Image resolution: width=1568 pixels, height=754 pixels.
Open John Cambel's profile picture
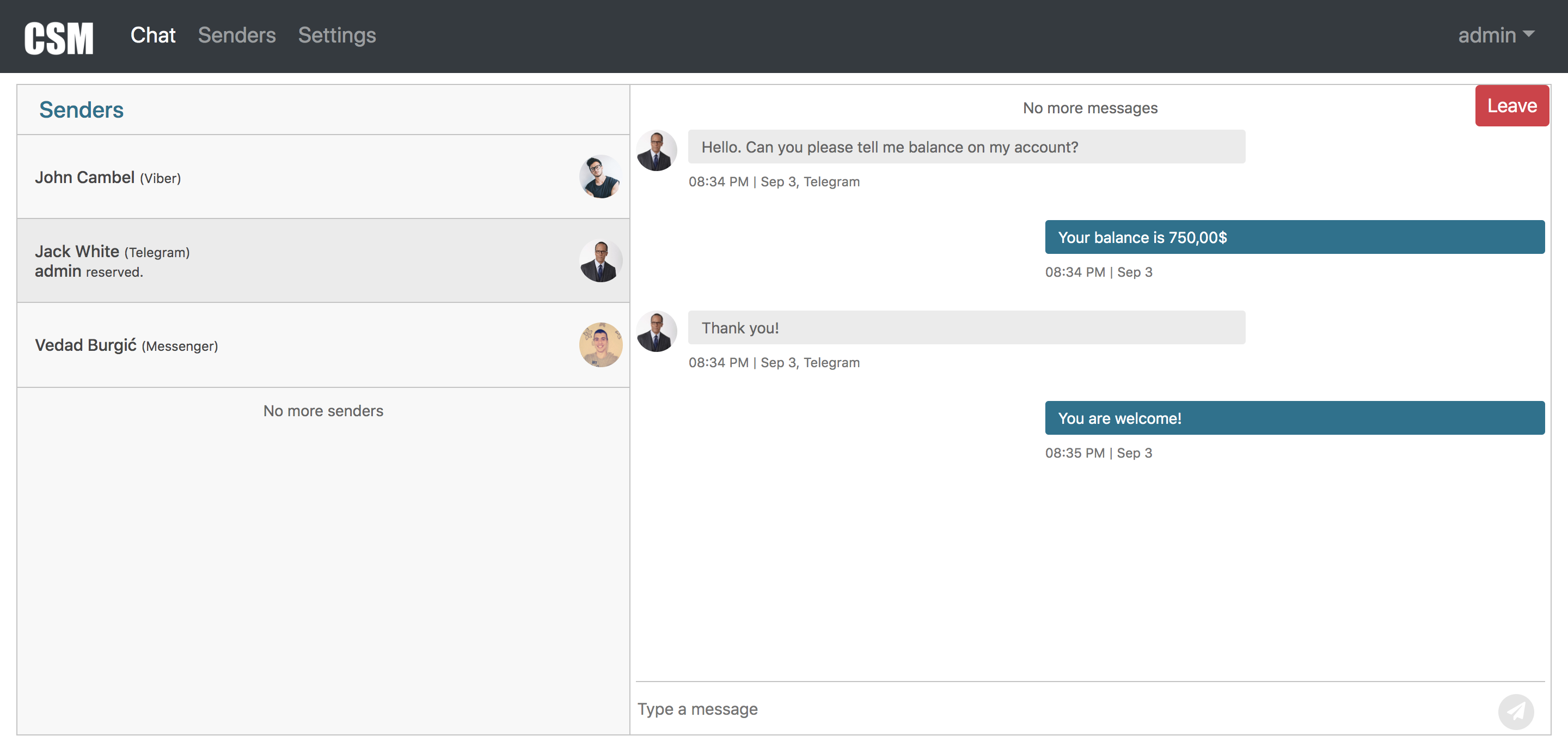pos(600,177)
